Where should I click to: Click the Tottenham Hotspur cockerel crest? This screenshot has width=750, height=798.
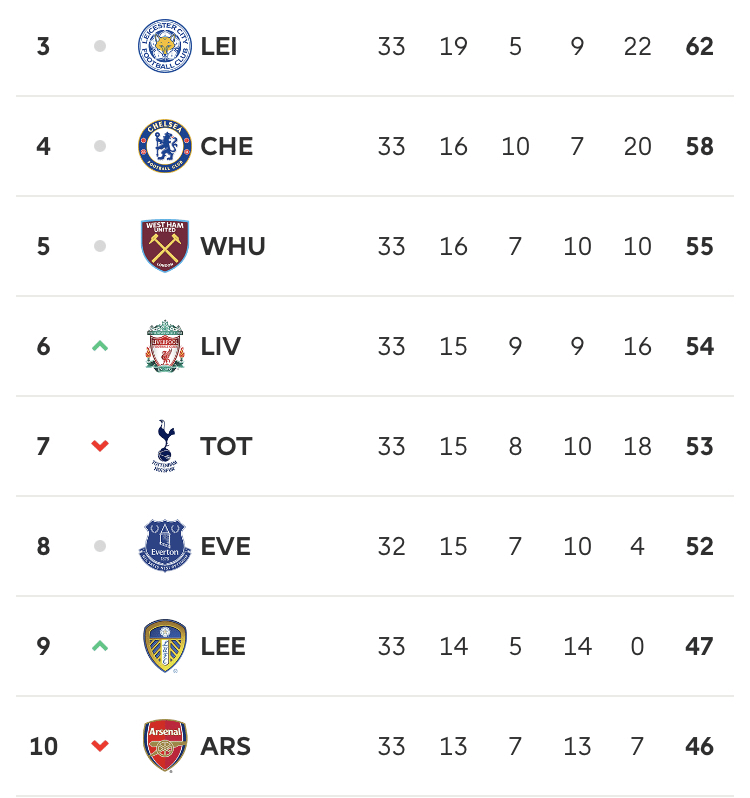tap(164, 447)
